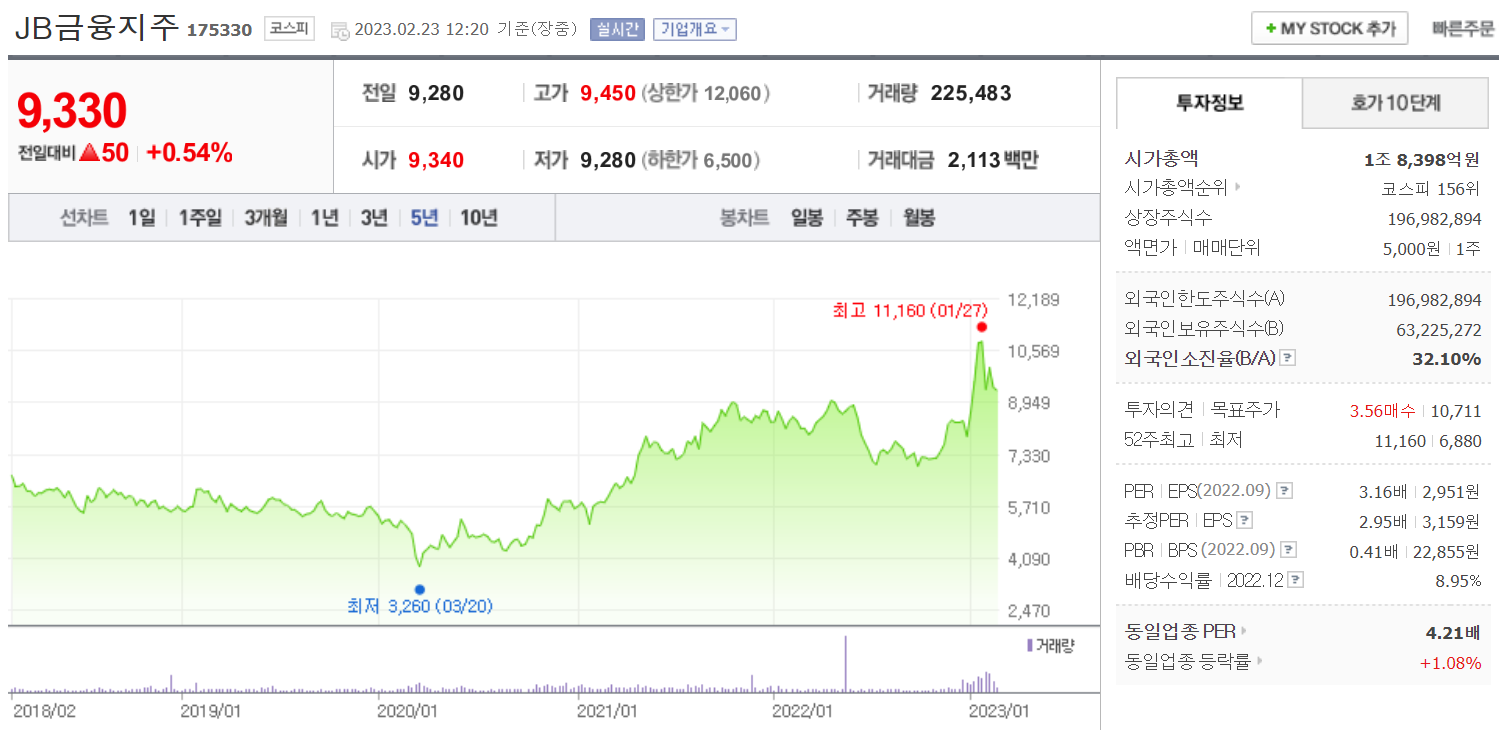Viewport: 1499px width, 730px height.
Task: Click the stock code 175330
Action: (x=219, y=30)
